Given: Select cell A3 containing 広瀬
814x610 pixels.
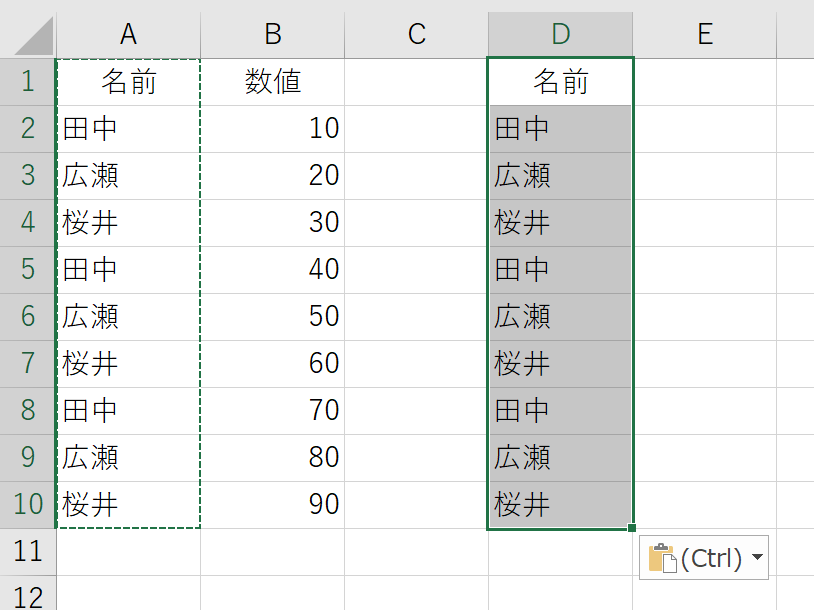Looking at the screenshot, I should pyautogui.click(x=128, y=175).
